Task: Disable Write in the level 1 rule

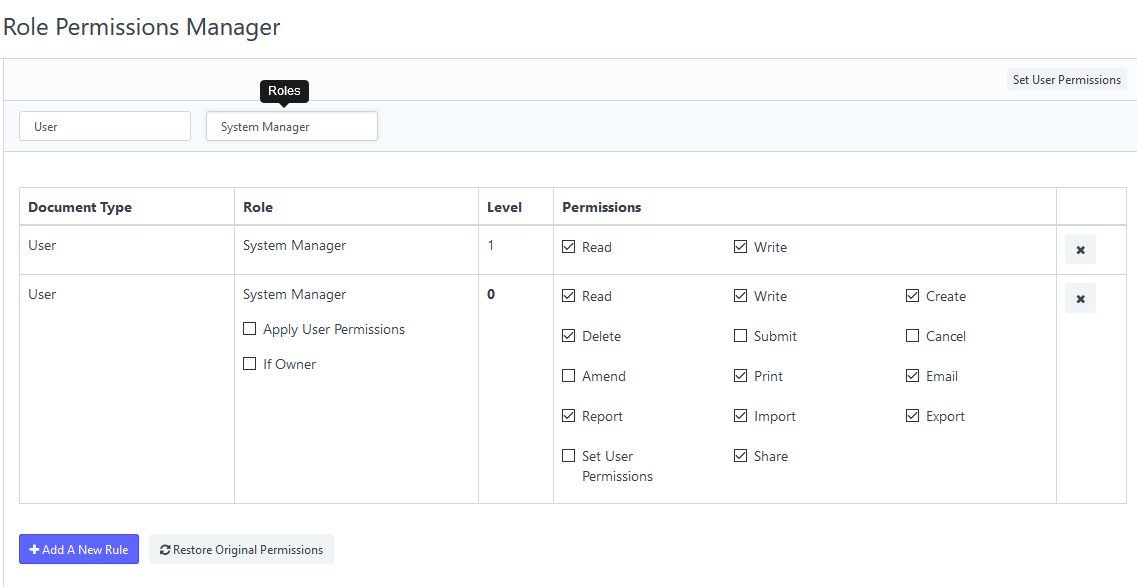Action: coord(741,247)
